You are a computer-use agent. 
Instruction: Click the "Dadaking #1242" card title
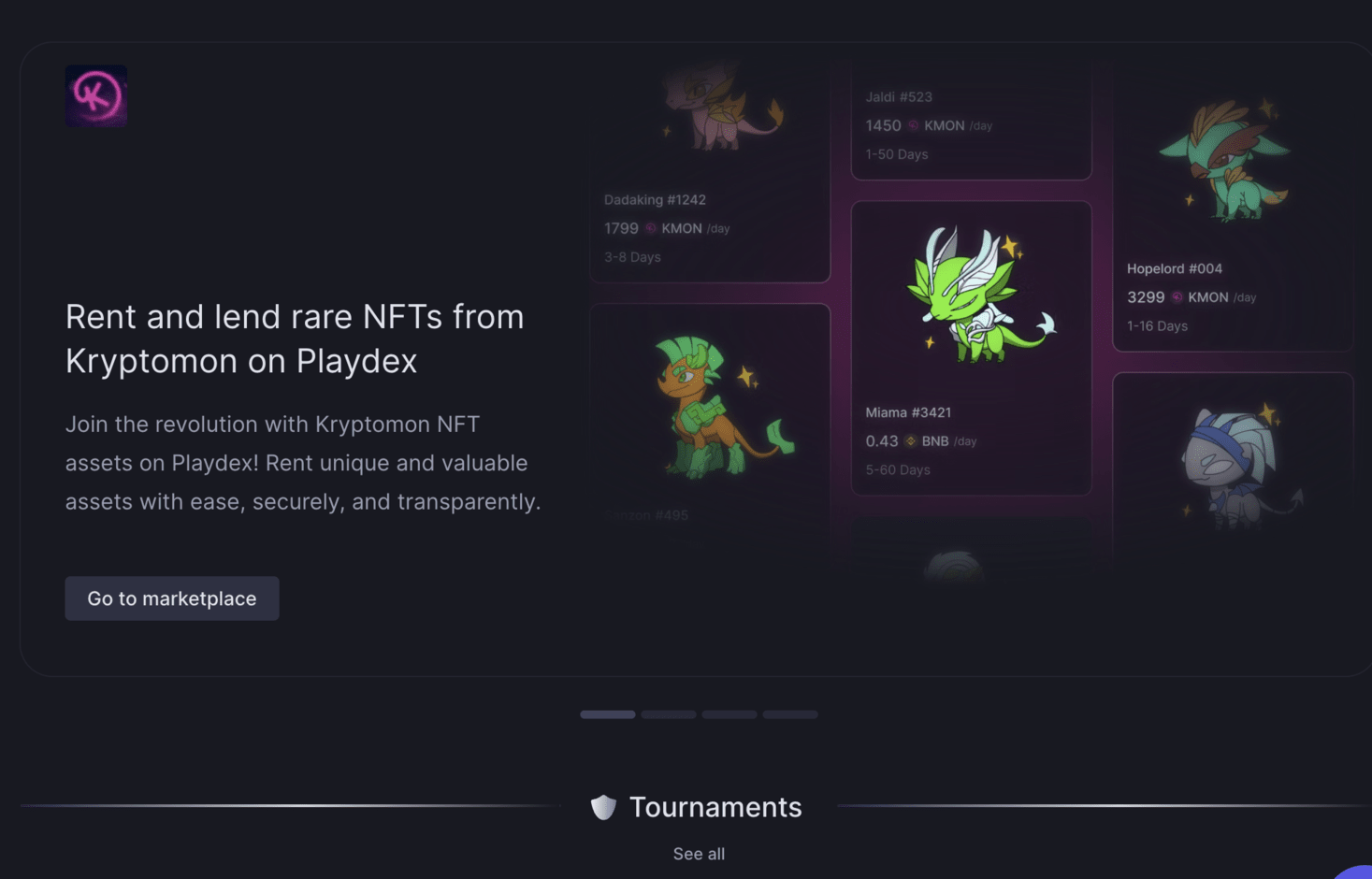tap(655, 200)
